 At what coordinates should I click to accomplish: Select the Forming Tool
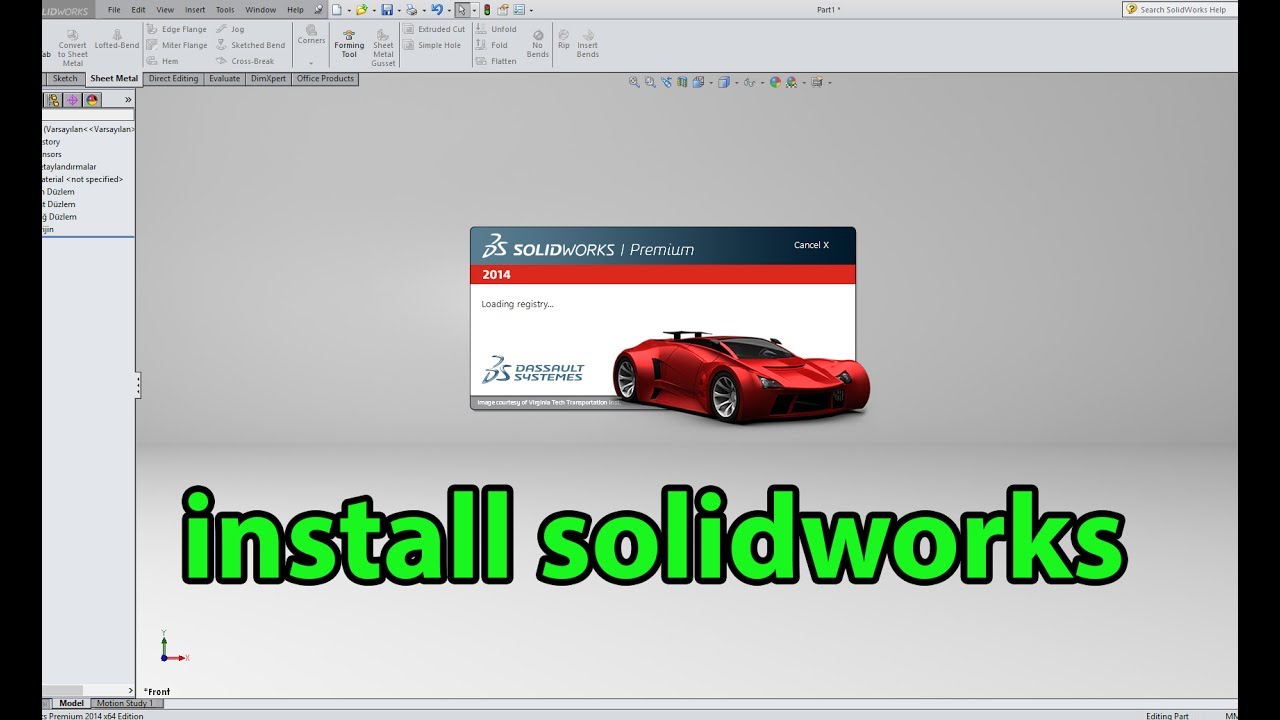pyautogui.click(x=349, y=44)
